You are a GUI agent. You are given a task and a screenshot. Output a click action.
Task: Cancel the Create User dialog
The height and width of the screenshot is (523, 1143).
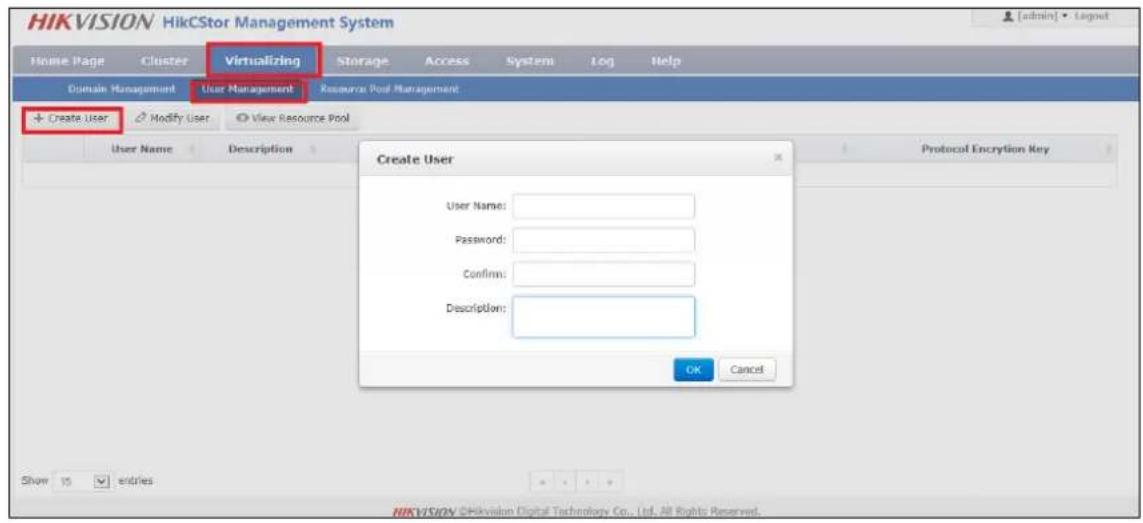[747, 370]
